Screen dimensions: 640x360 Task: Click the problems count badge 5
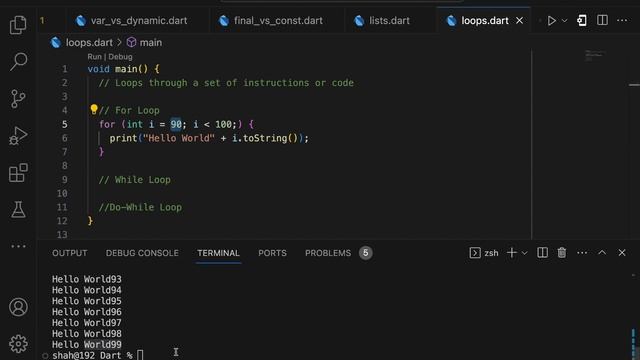(366, 253)
